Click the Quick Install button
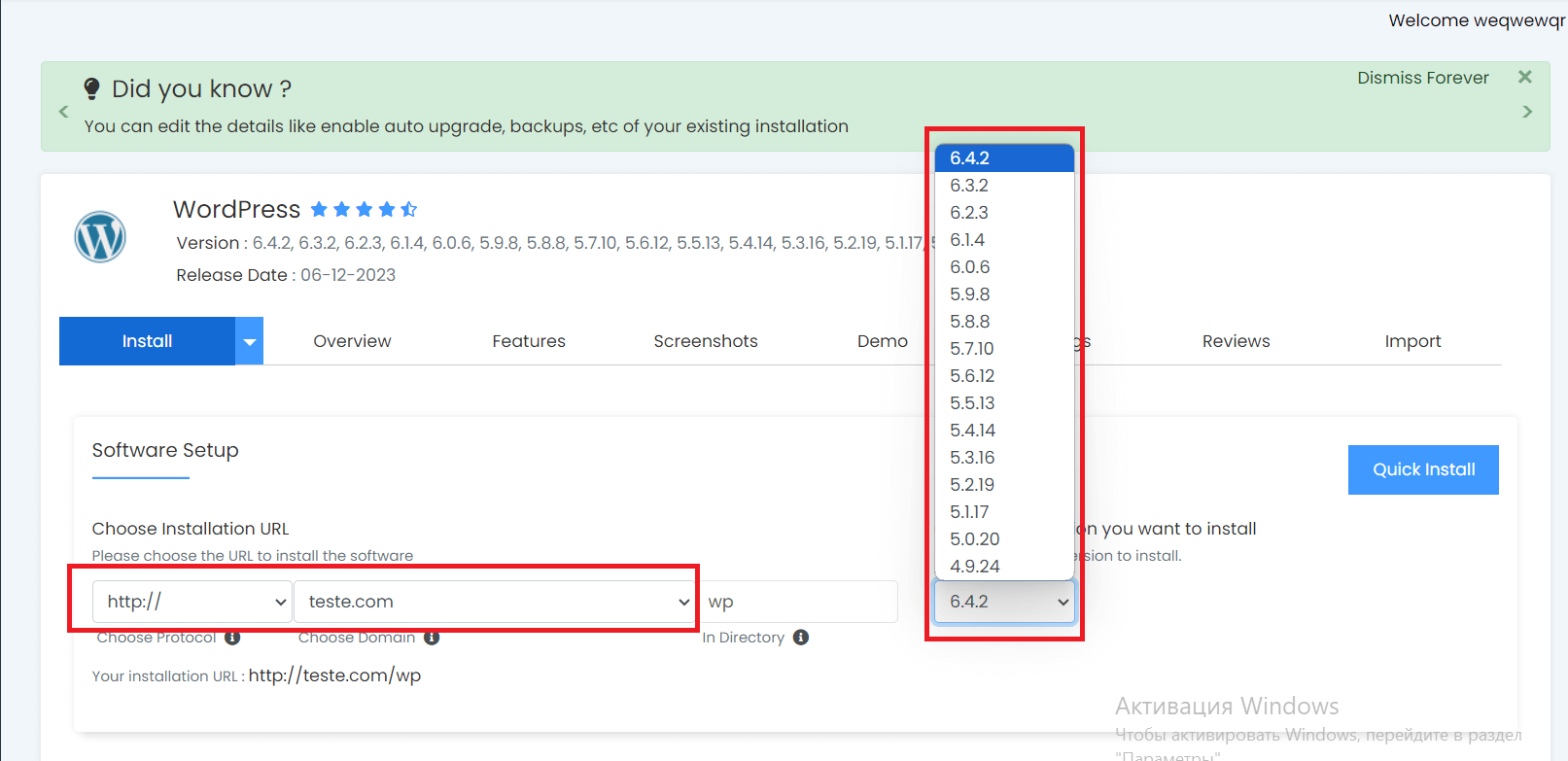 coord(1423,469)
